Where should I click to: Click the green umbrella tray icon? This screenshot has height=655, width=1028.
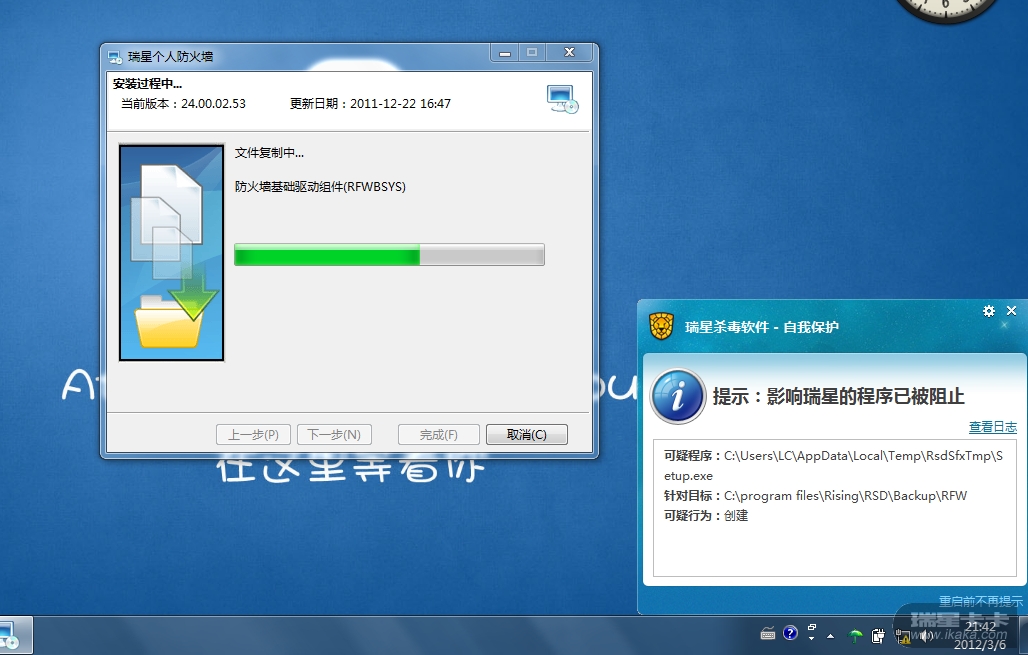856,635
